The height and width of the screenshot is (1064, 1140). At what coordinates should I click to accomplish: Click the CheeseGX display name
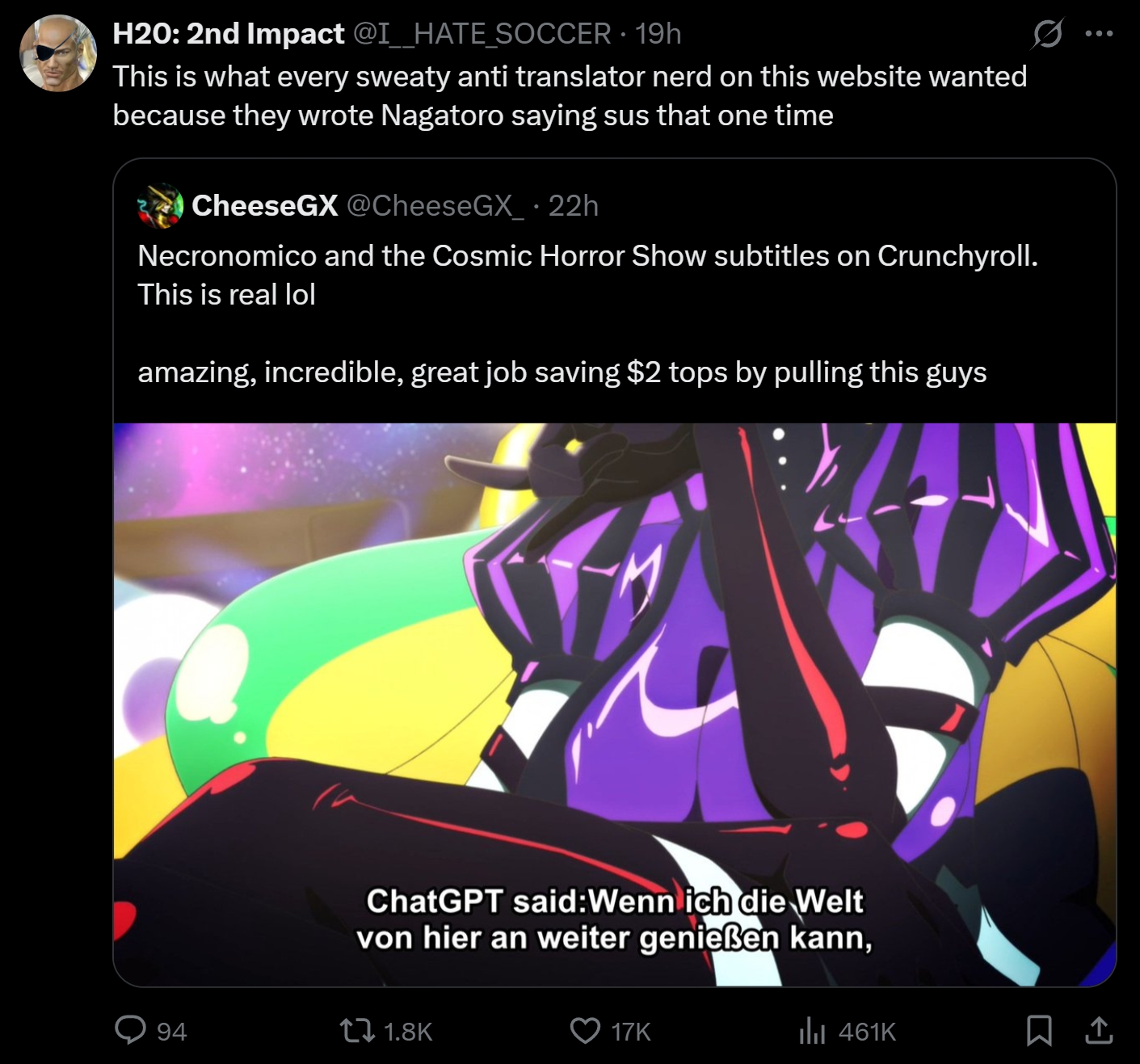[265, 205]
